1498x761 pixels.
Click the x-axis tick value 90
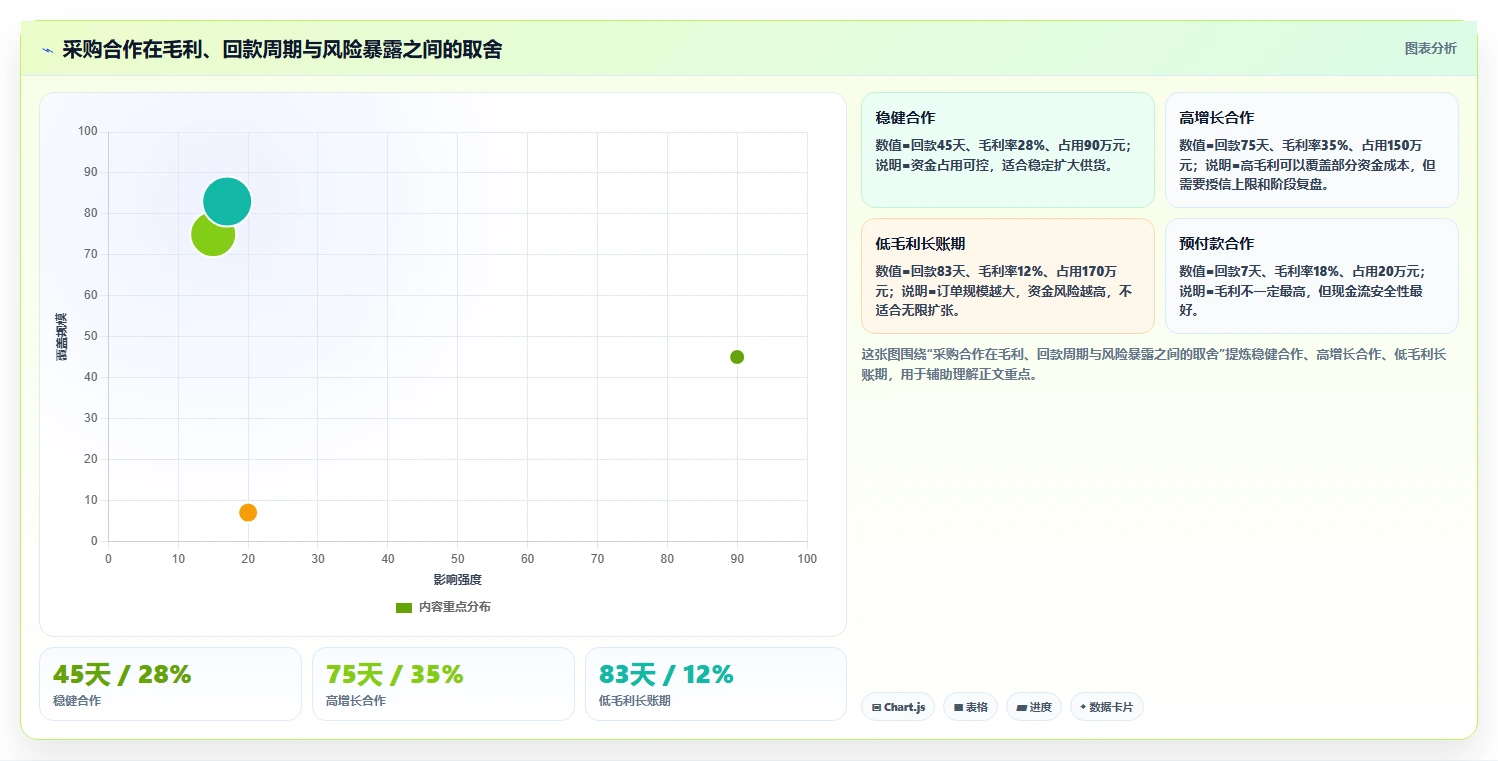click(737, 559)
